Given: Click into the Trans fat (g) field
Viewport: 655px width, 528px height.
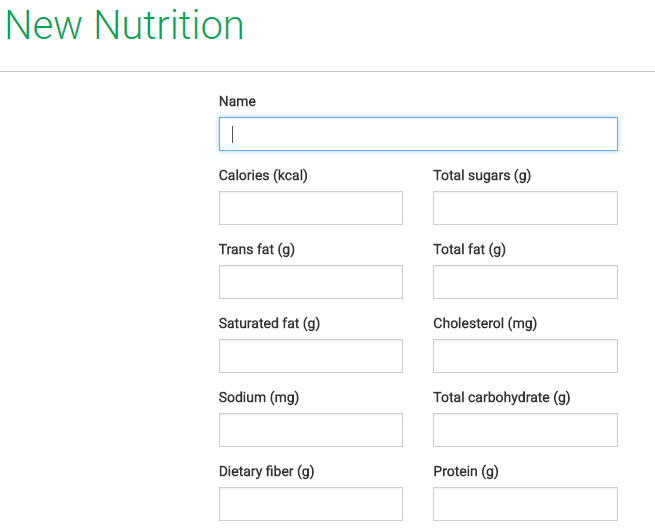Looking at the screenshot, I should pyautogui.click(x=310, y=282).
